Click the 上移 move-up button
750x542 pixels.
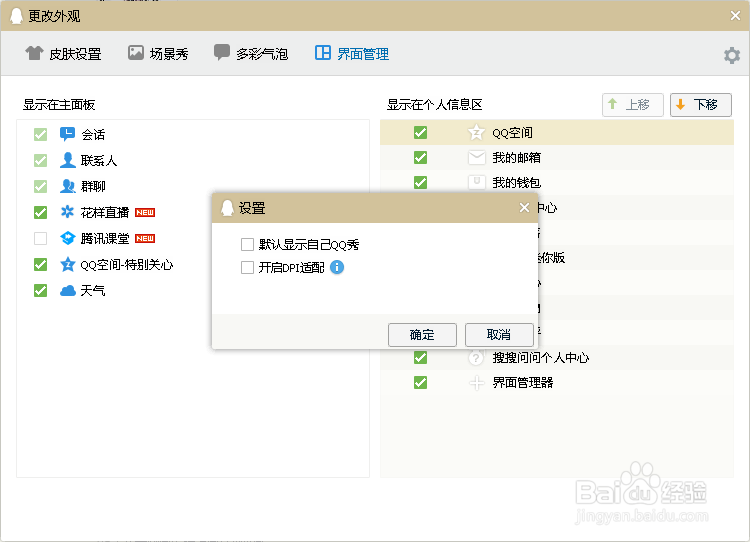pyautogui.click(x=632, y=104)
